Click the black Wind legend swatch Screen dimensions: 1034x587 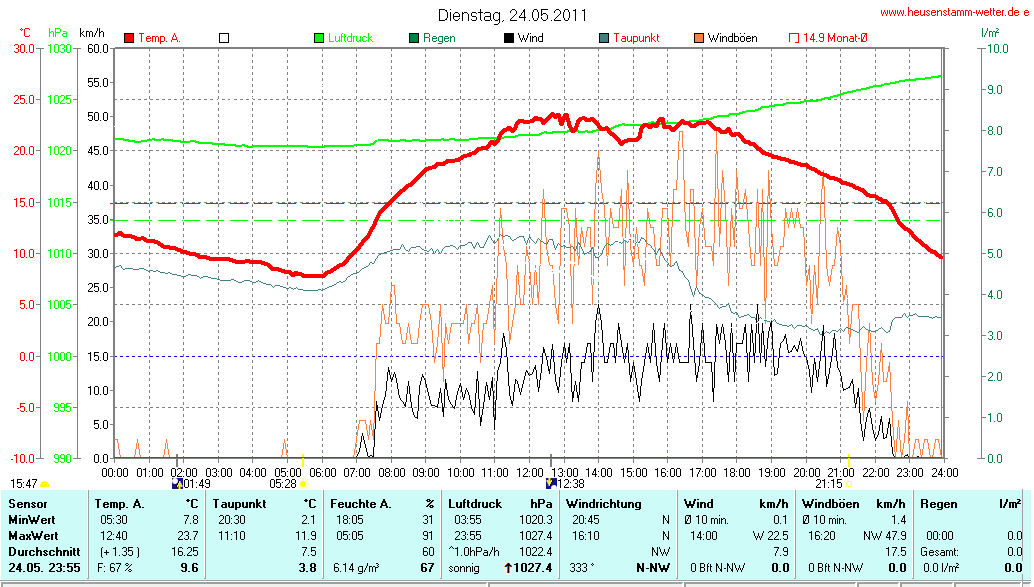click(509, 38)
